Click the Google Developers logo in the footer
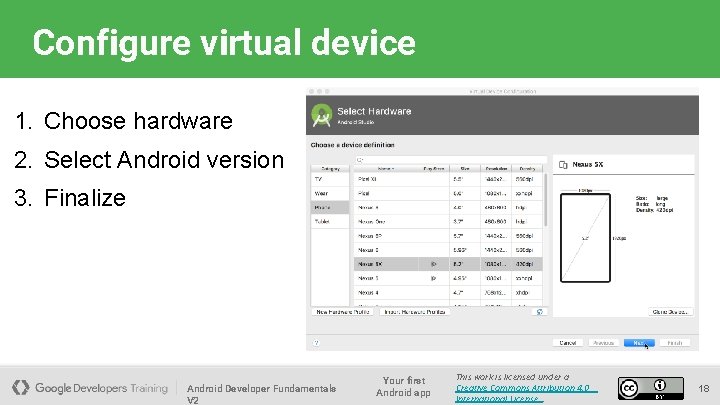The height and width of the screenshot is (405, 720). point(21,388)
